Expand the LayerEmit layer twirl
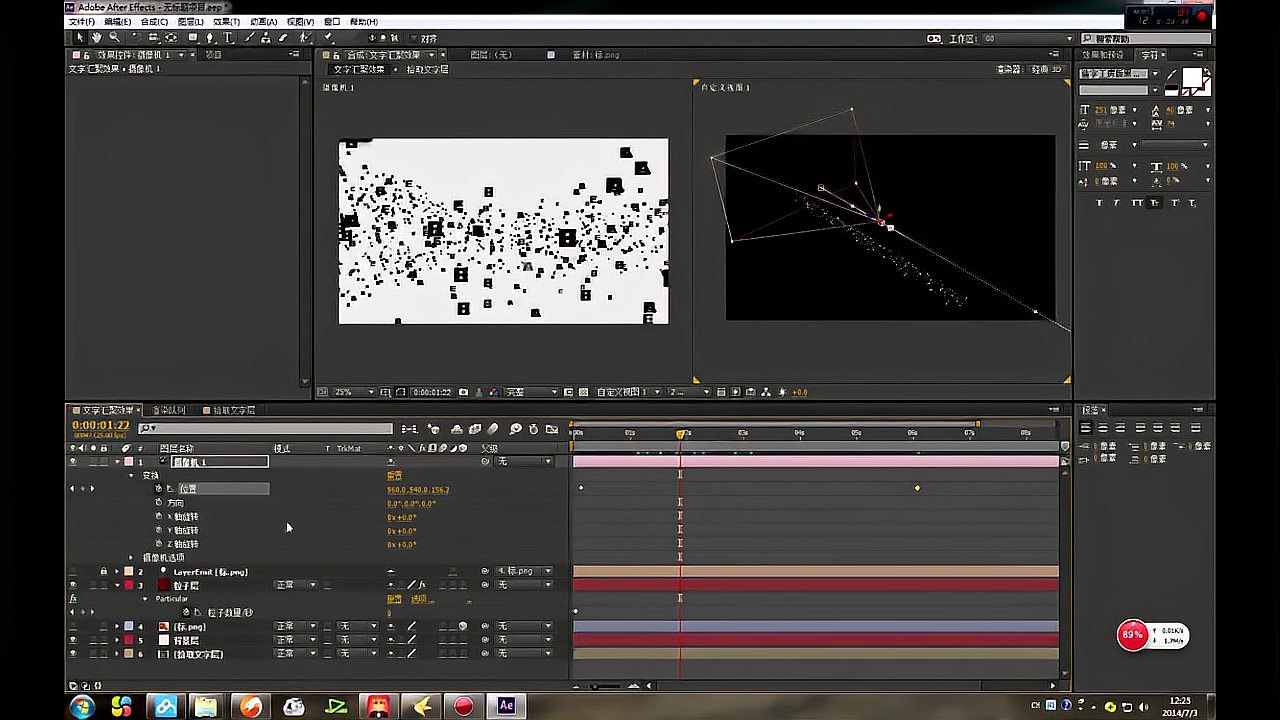This screenshot has height=720, width=1280. click(x=118, y=571)
